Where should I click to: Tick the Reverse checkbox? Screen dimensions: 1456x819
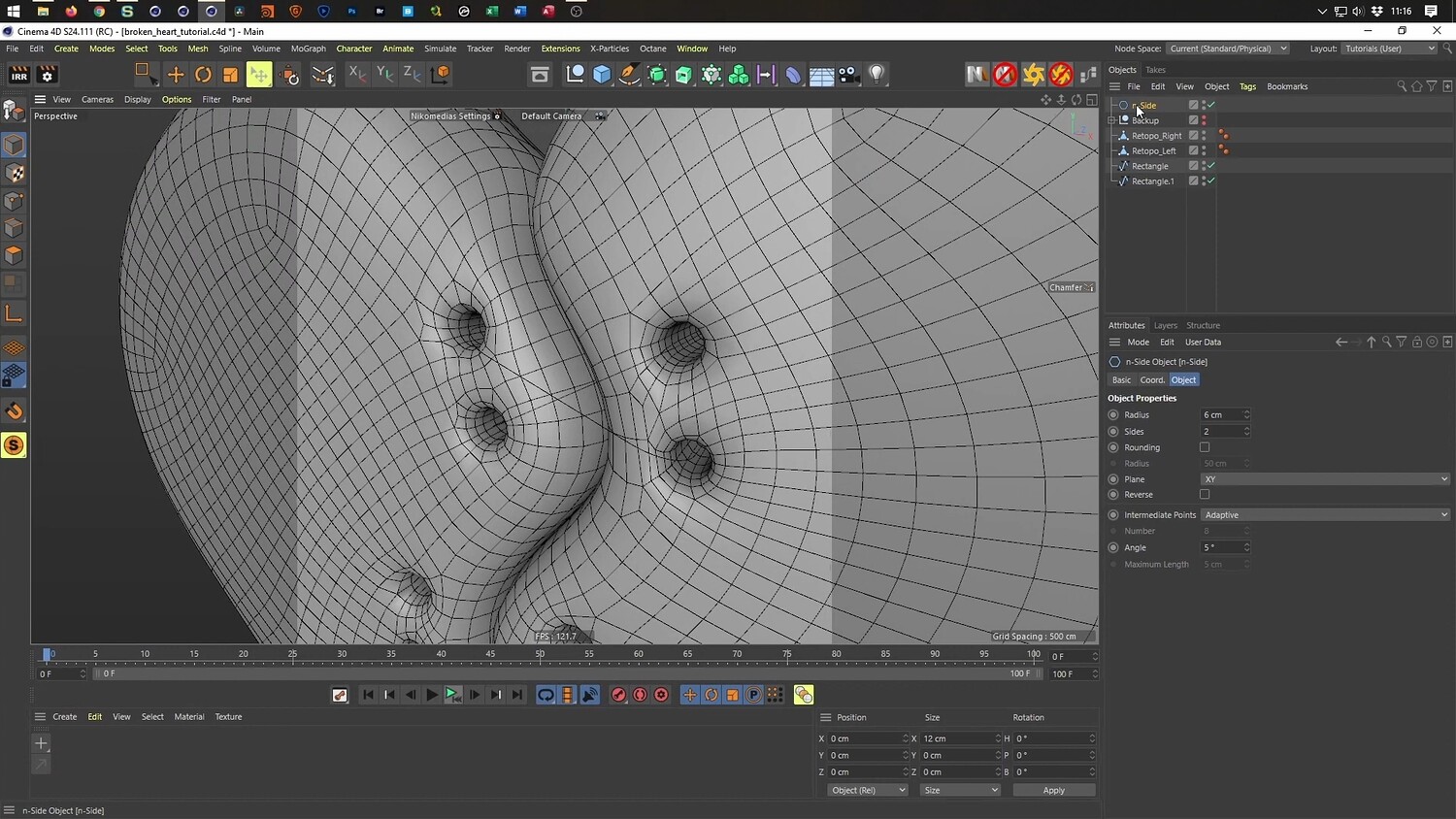tap(1205, 495)
